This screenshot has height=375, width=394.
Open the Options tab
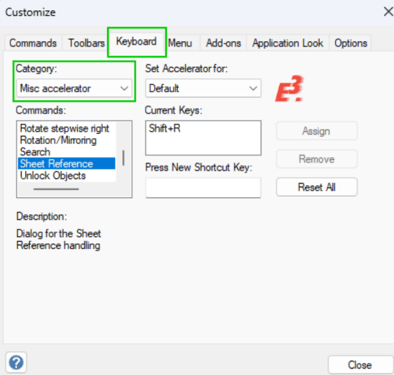coord(351,43)
